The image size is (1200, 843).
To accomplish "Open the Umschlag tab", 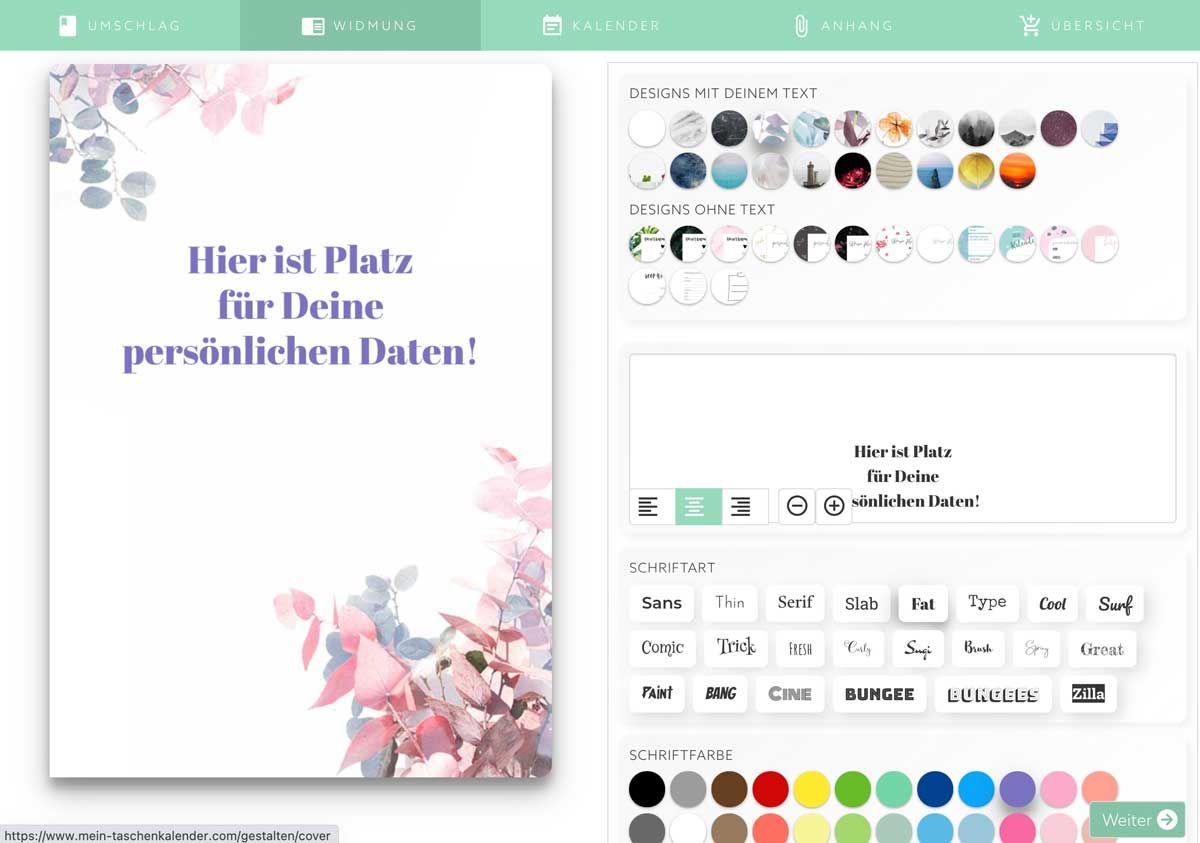I will click(120, 26).
